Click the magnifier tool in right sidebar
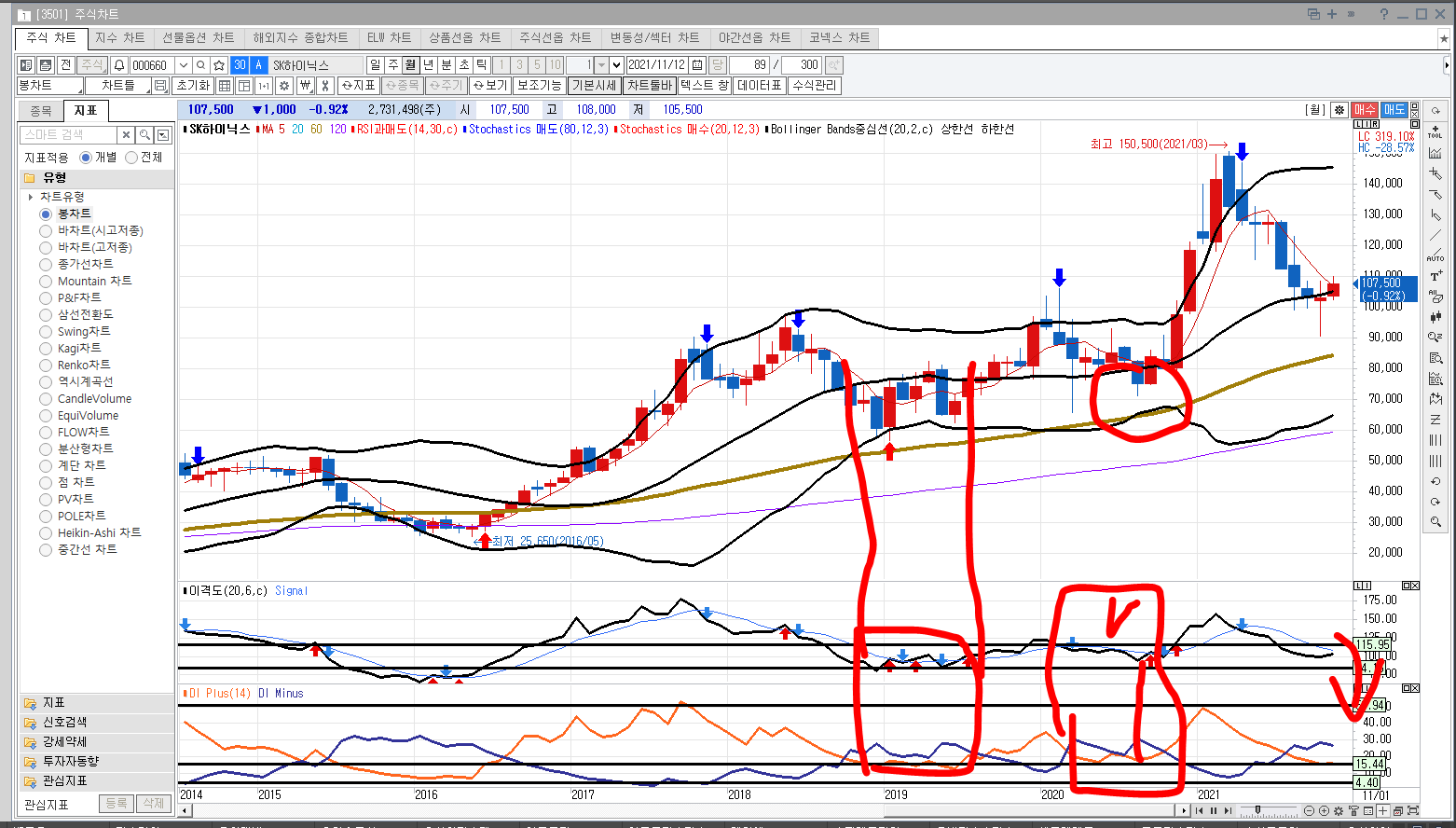Image resolution: width=1456 pixels, height=828 pixels. click(x=1435, y=521)
